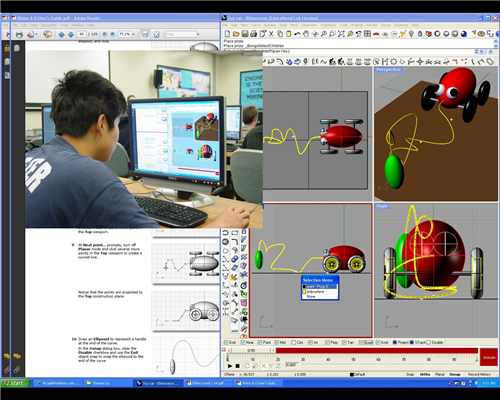Toggle the End osnap checkbox
500x400 pixels.
pyautogui.click(x=226, y=342)
